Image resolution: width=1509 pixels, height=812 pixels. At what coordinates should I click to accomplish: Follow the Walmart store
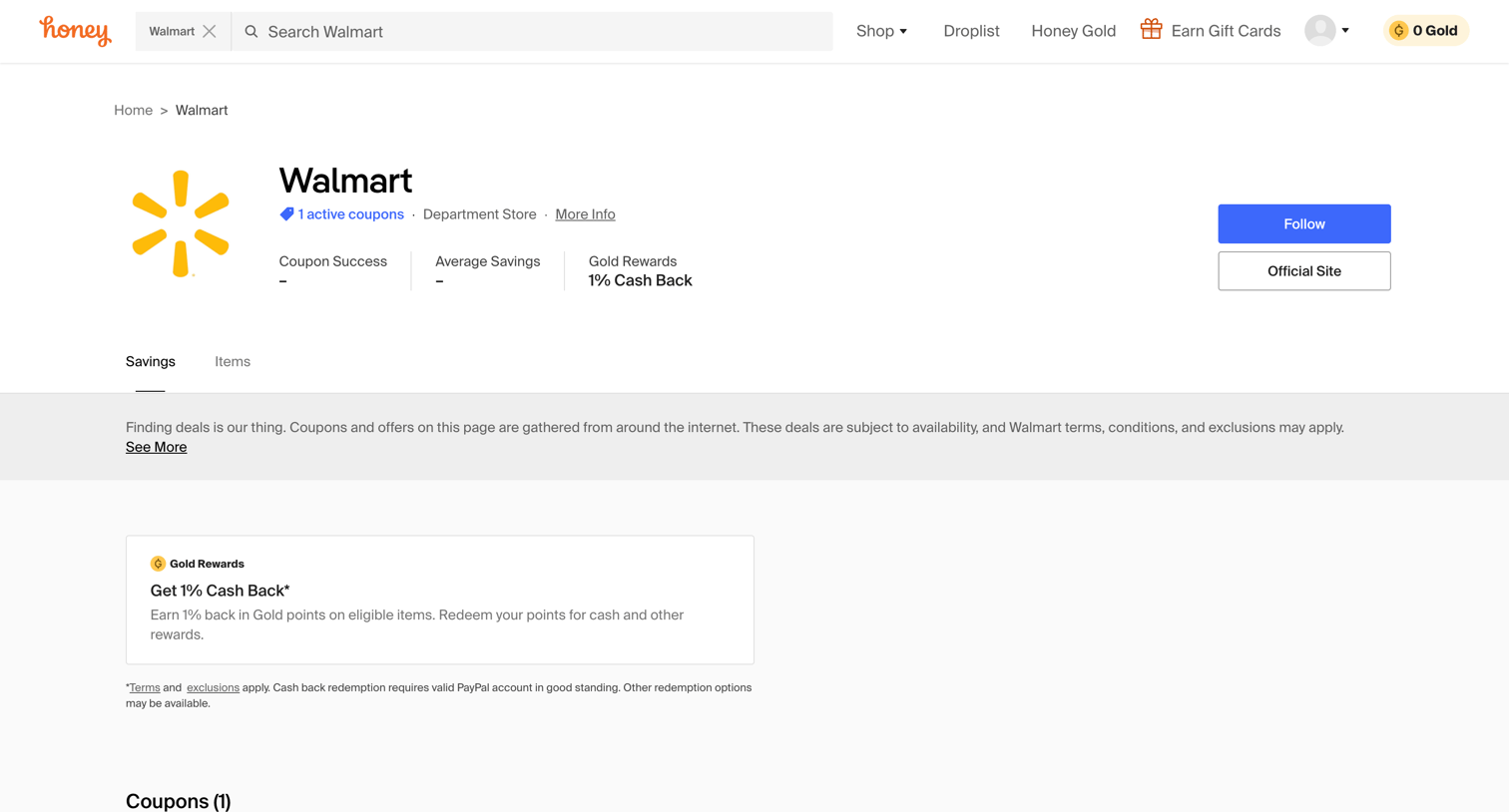1303,224
